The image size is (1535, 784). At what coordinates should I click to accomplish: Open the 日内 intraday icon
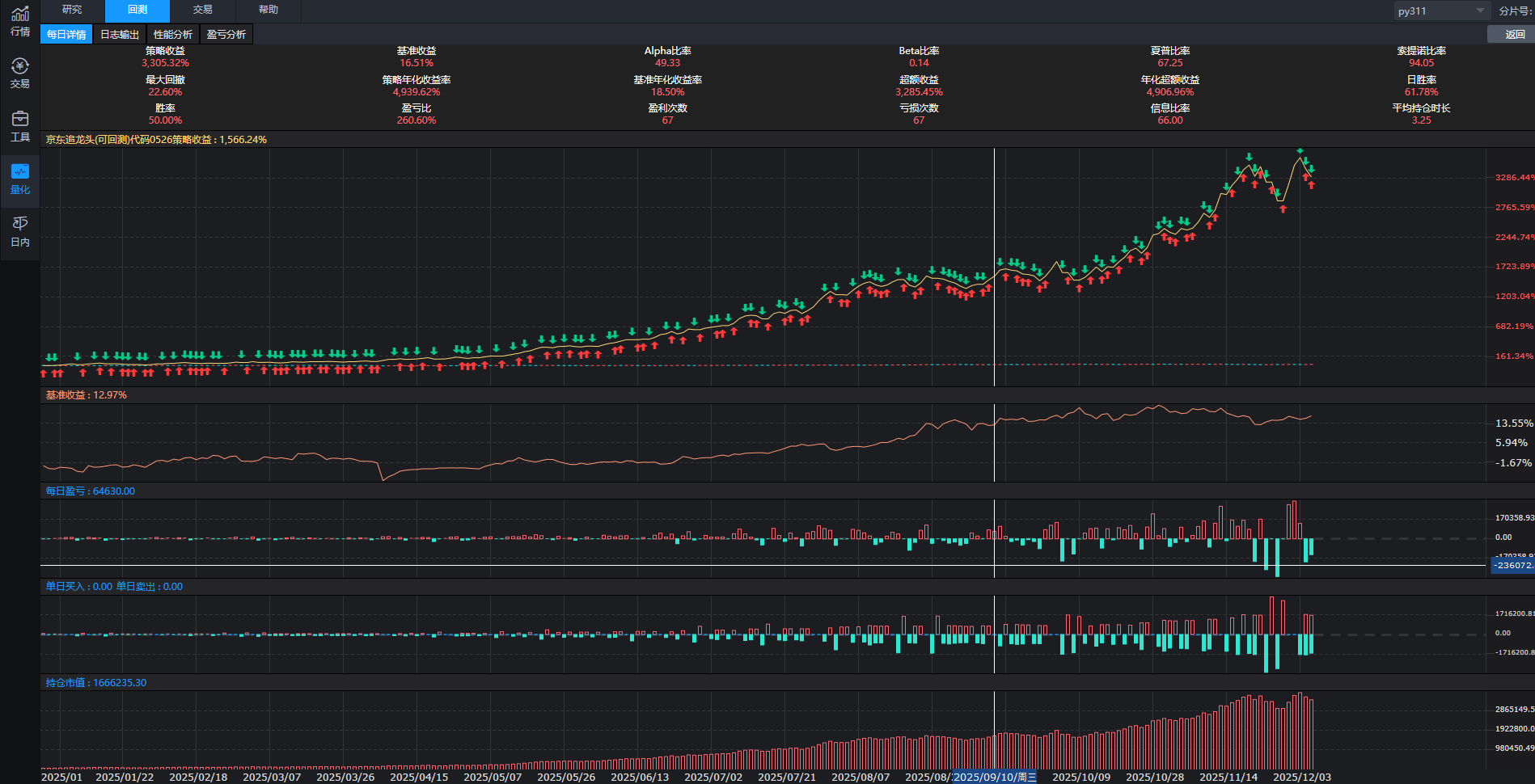point(20,231)
